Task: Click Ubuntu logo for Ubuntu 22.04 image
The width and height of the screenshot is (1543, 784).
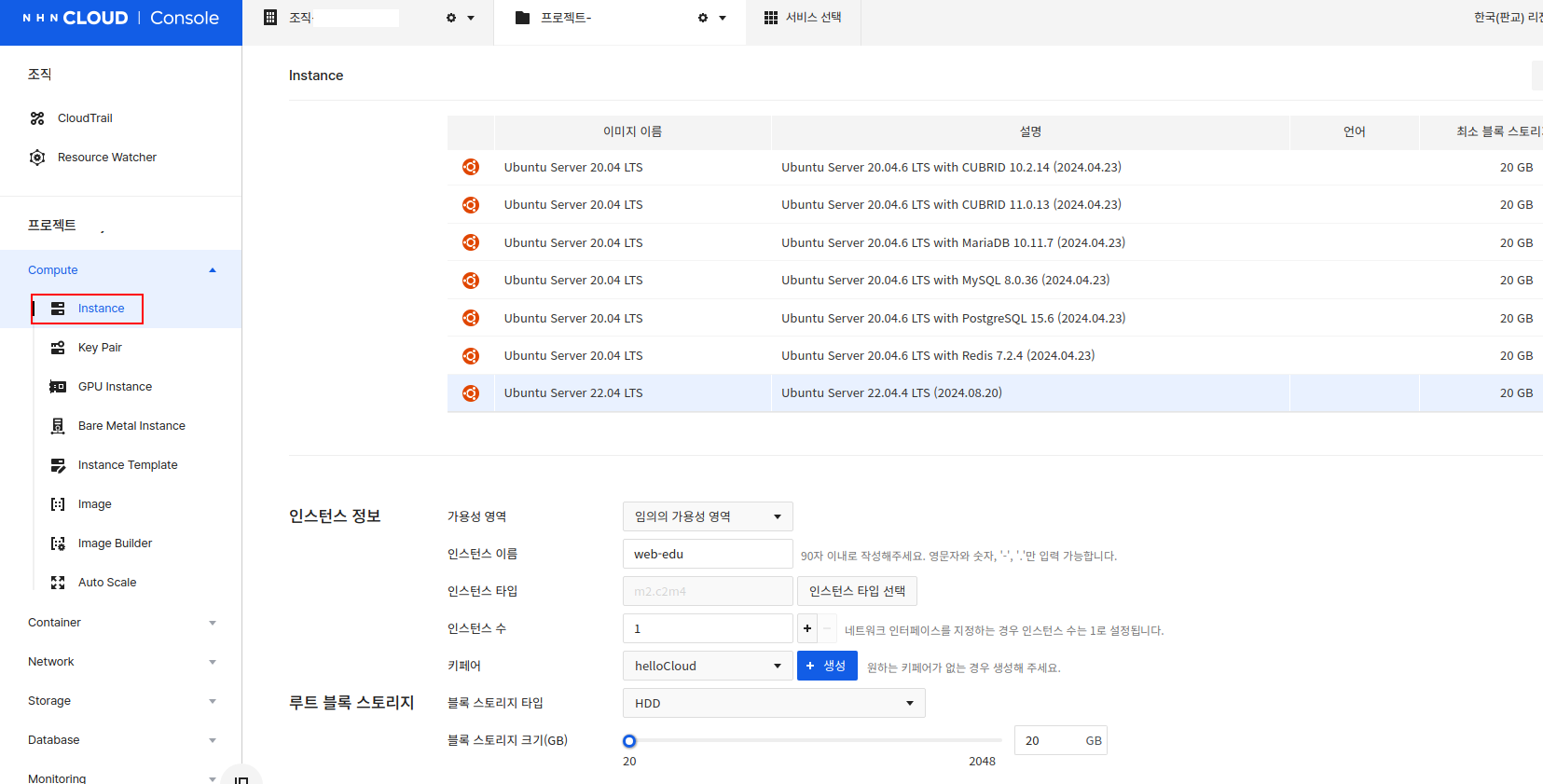Action: [x=471, y=393]
